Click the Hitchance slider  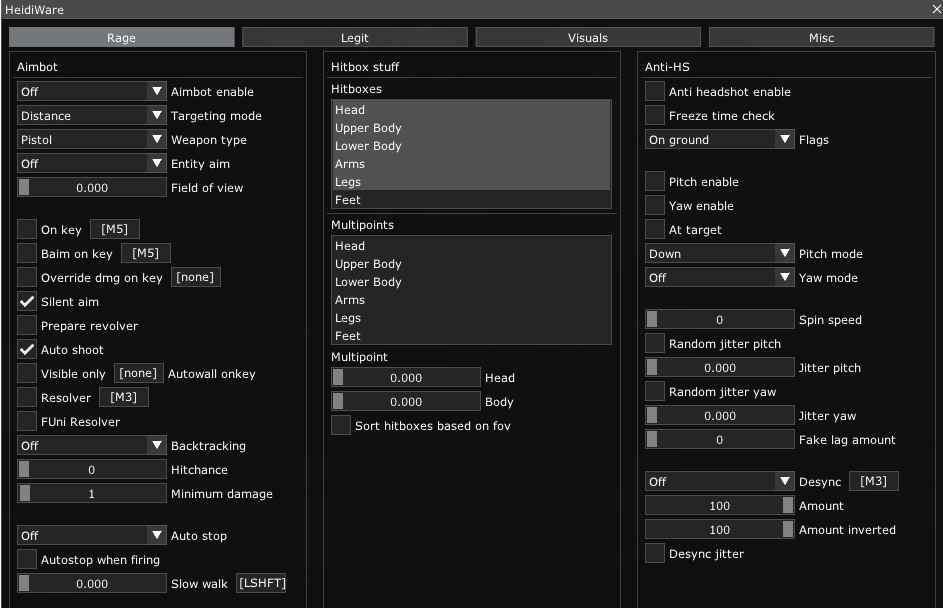pos(91,470)
